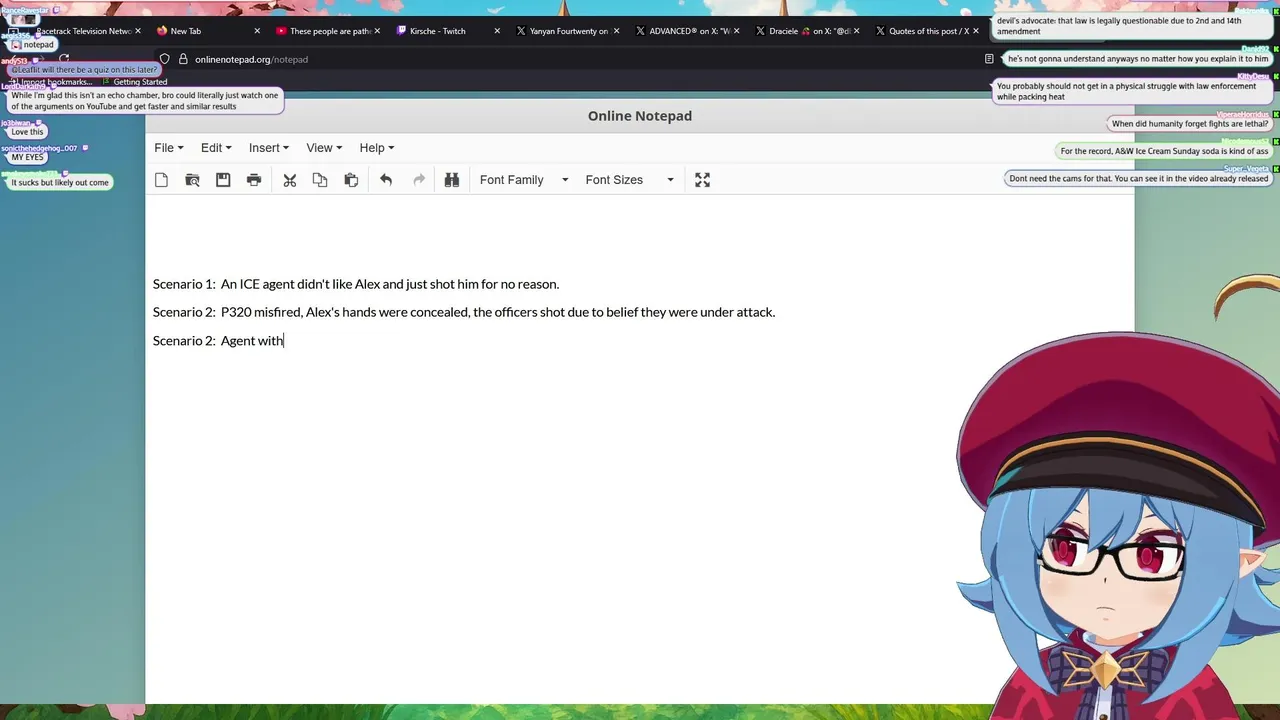Switch to ADVANCED on X tab
Image resolution: width=1280 pixels, height=720 pixels.
(689, 31)
